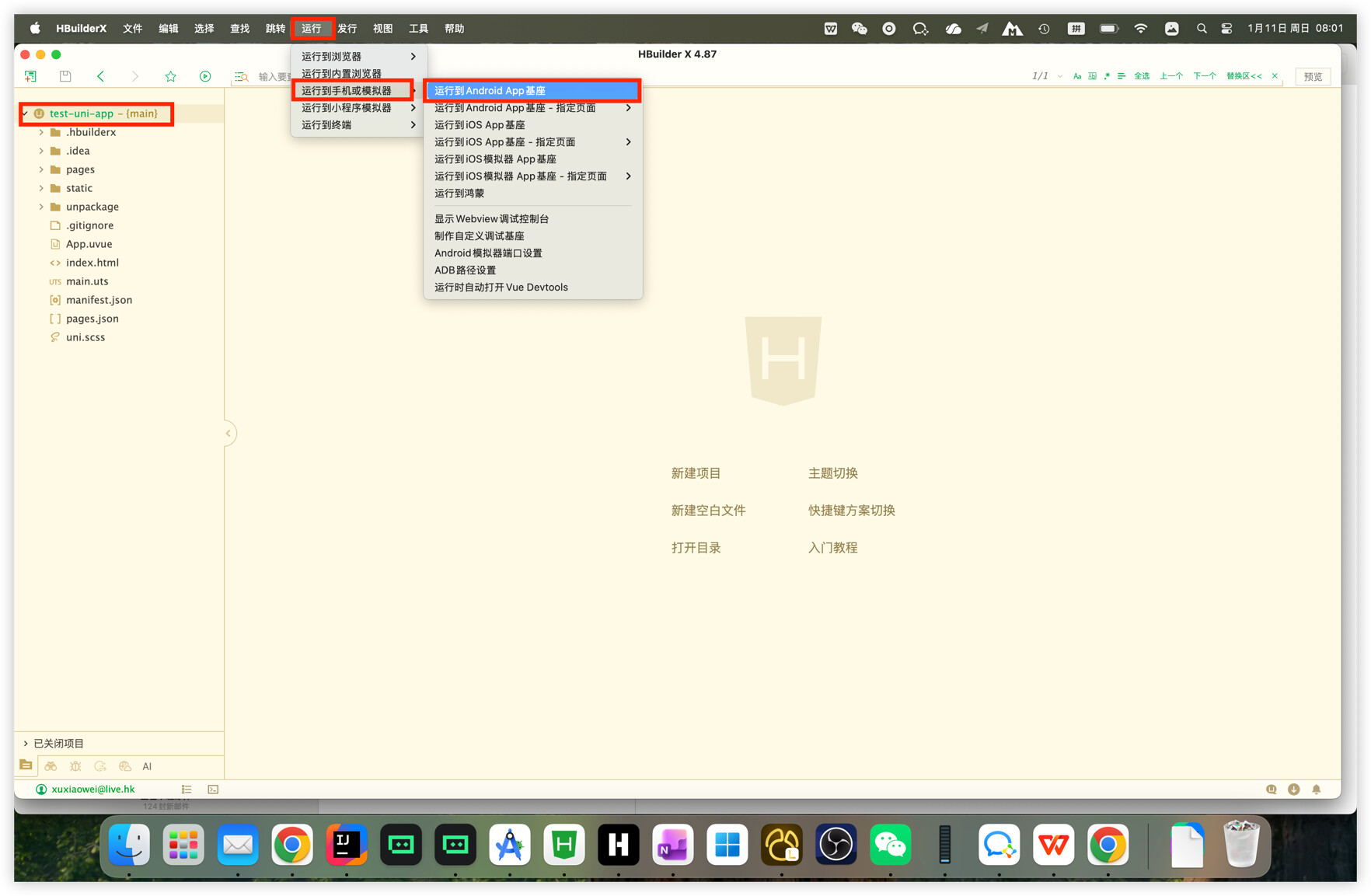Open WeChat from the Dock
The height and width of the screenshot is (896, 1371).
coord(890,845)
